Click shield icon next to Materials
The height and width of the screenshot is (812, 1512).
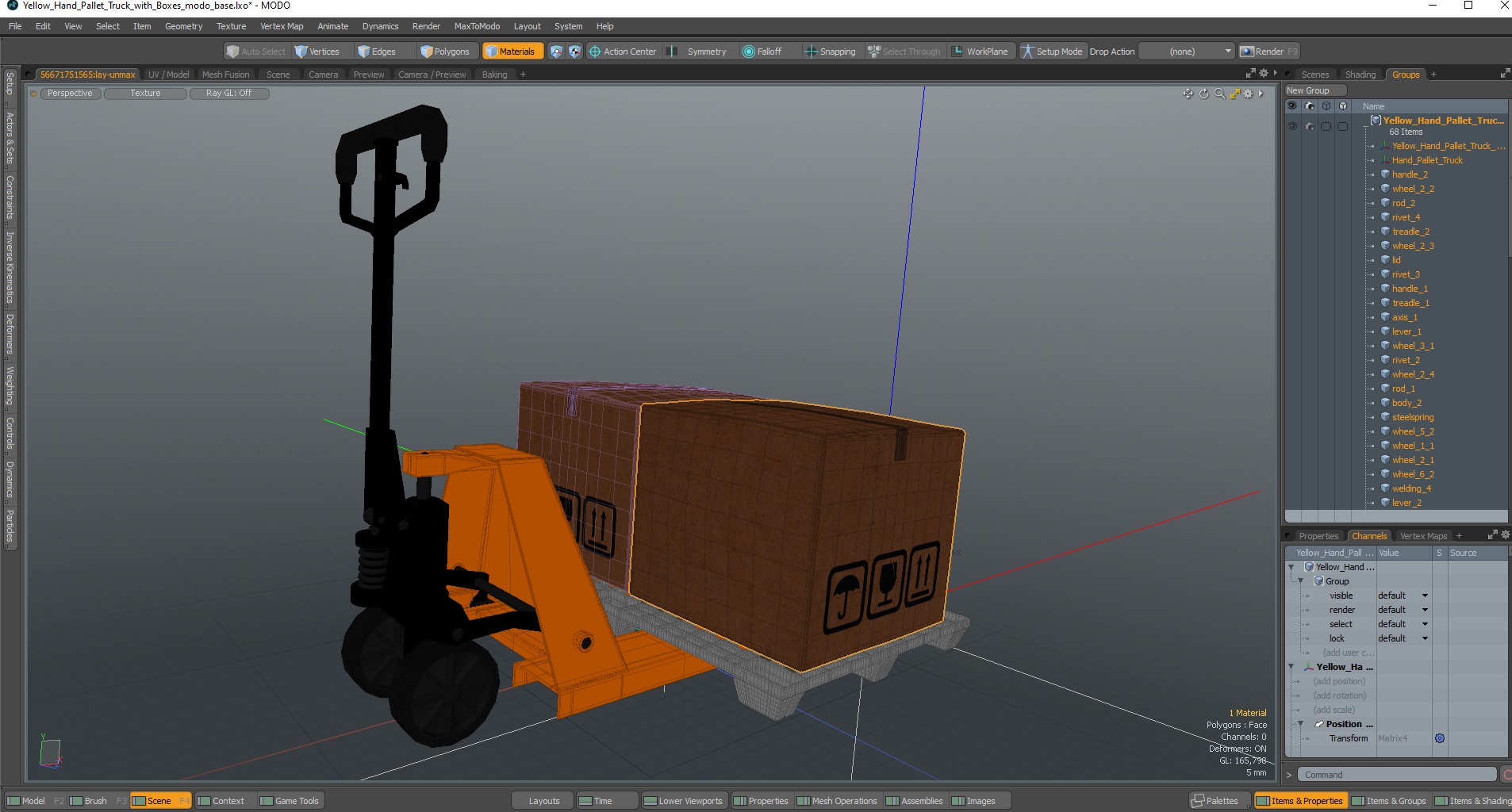556,52
